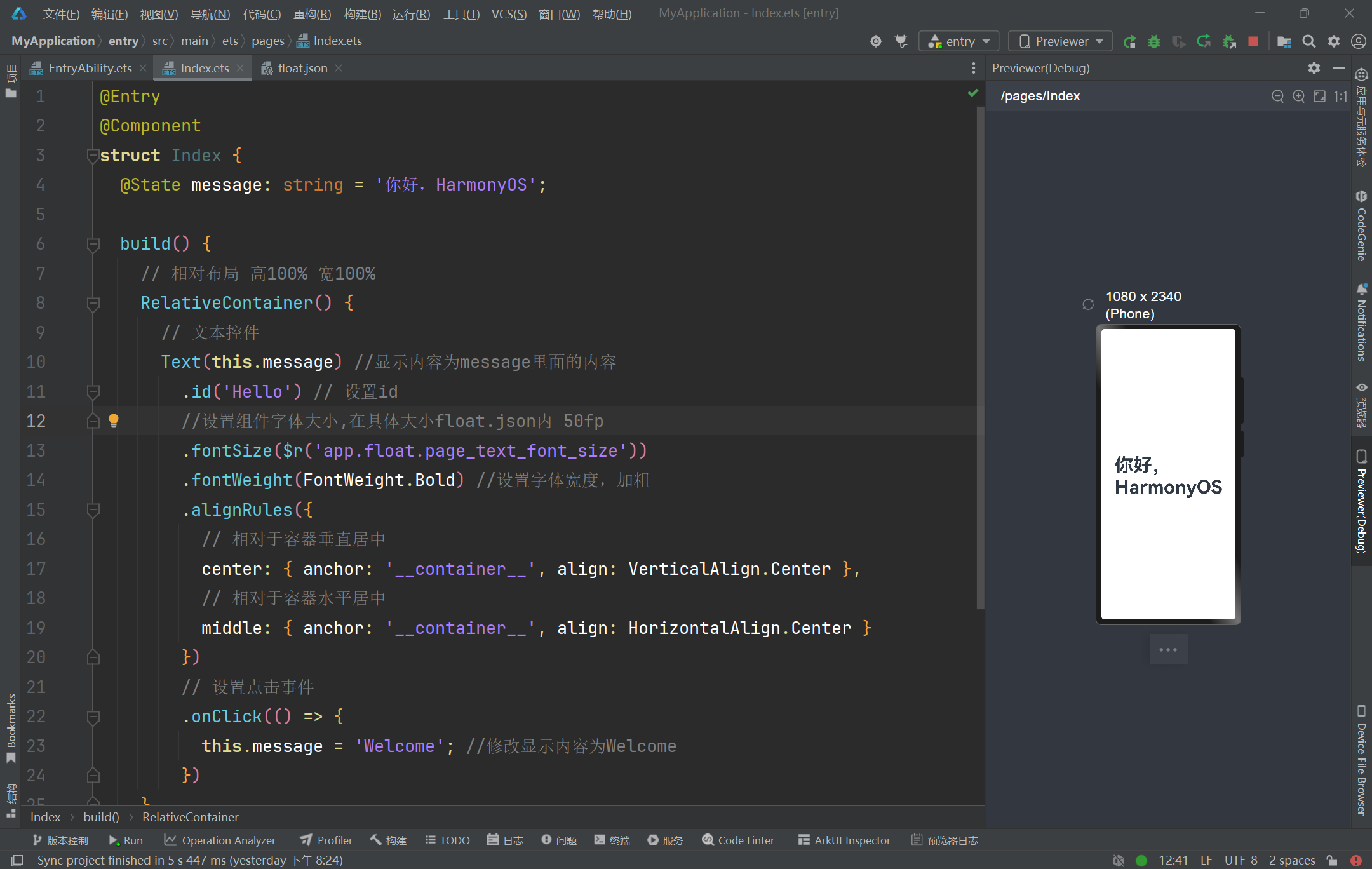1372x869 pixels.
Task: Open the VCS(S) menu
Action: (x=509, y=14)
